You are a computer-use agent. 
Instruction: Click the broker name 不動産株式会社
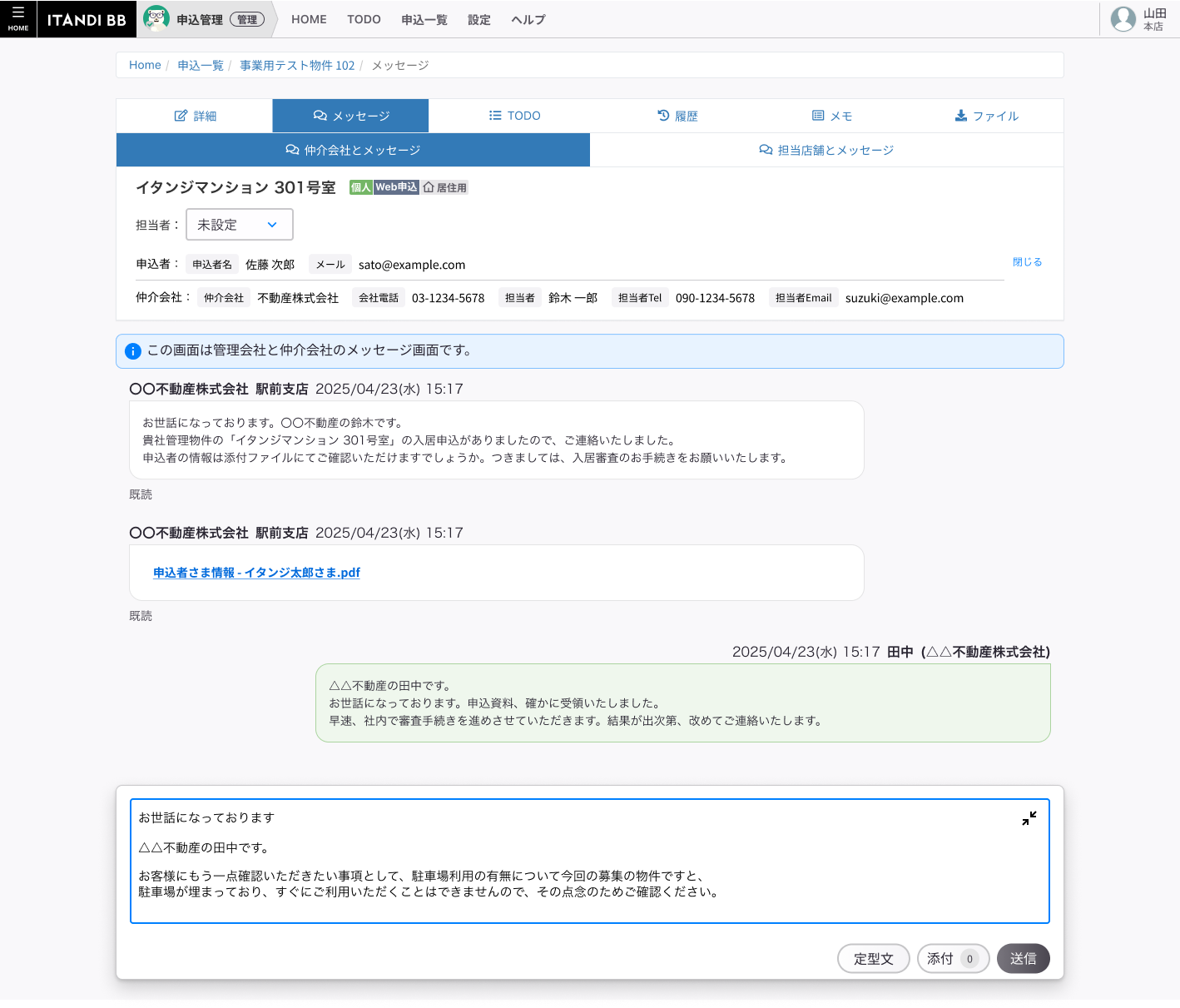coord(298,298)
